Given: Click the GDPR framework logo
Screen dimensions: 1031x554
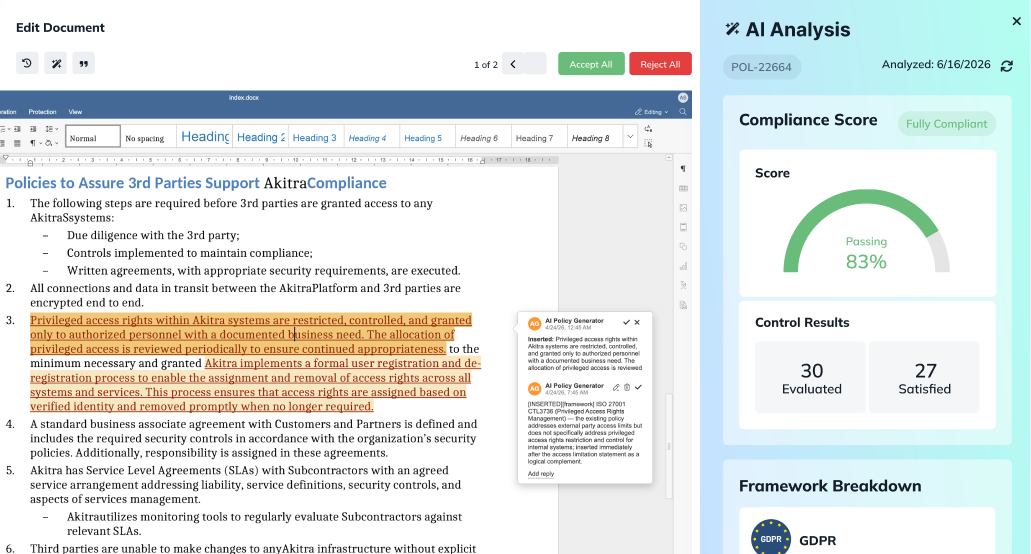Looking at the screenshot, I should click(x=771, y=538).
